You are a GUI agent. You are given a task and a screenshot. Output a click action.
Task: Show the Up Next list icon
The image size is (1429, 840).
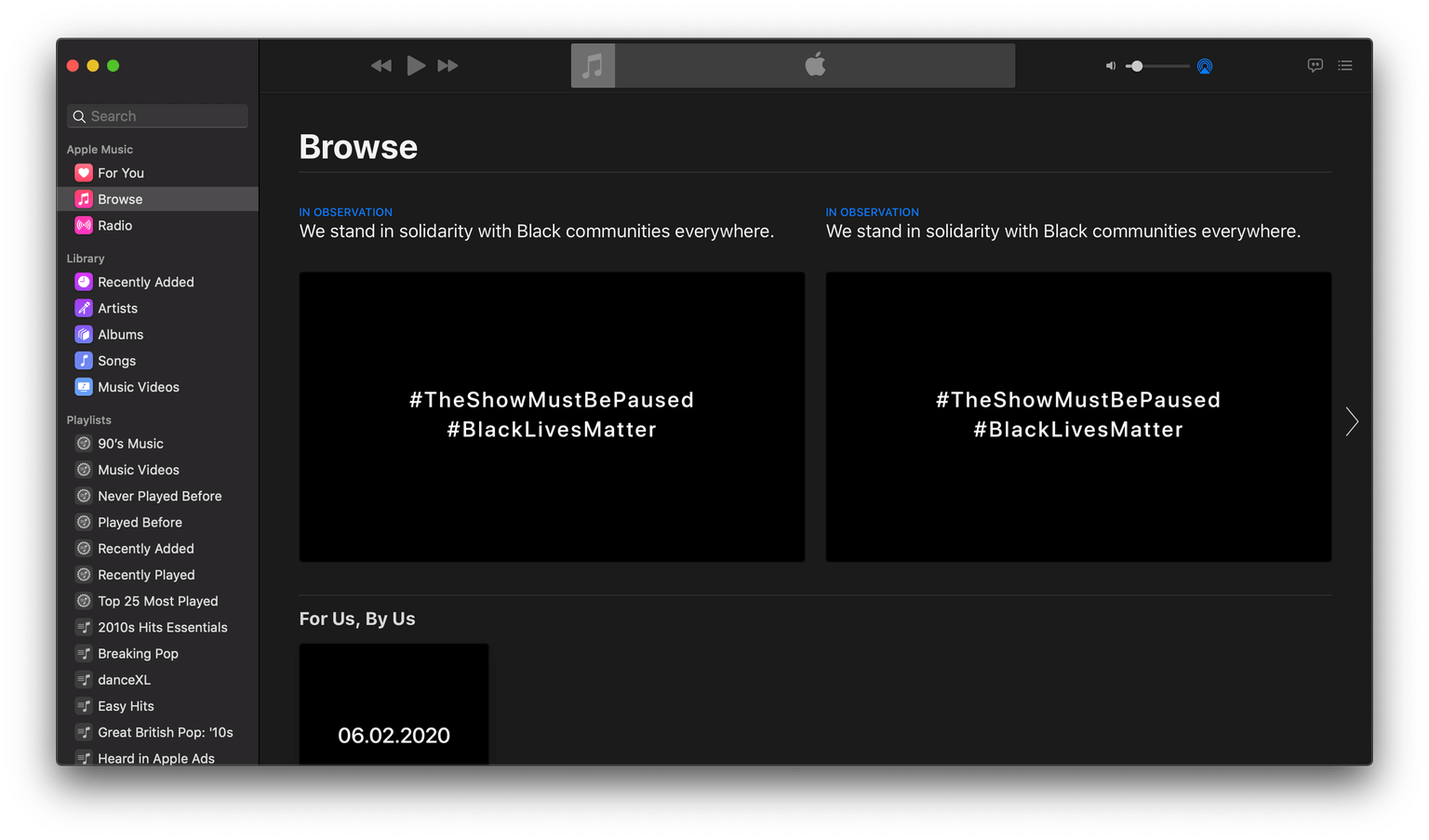point(1345,65)
